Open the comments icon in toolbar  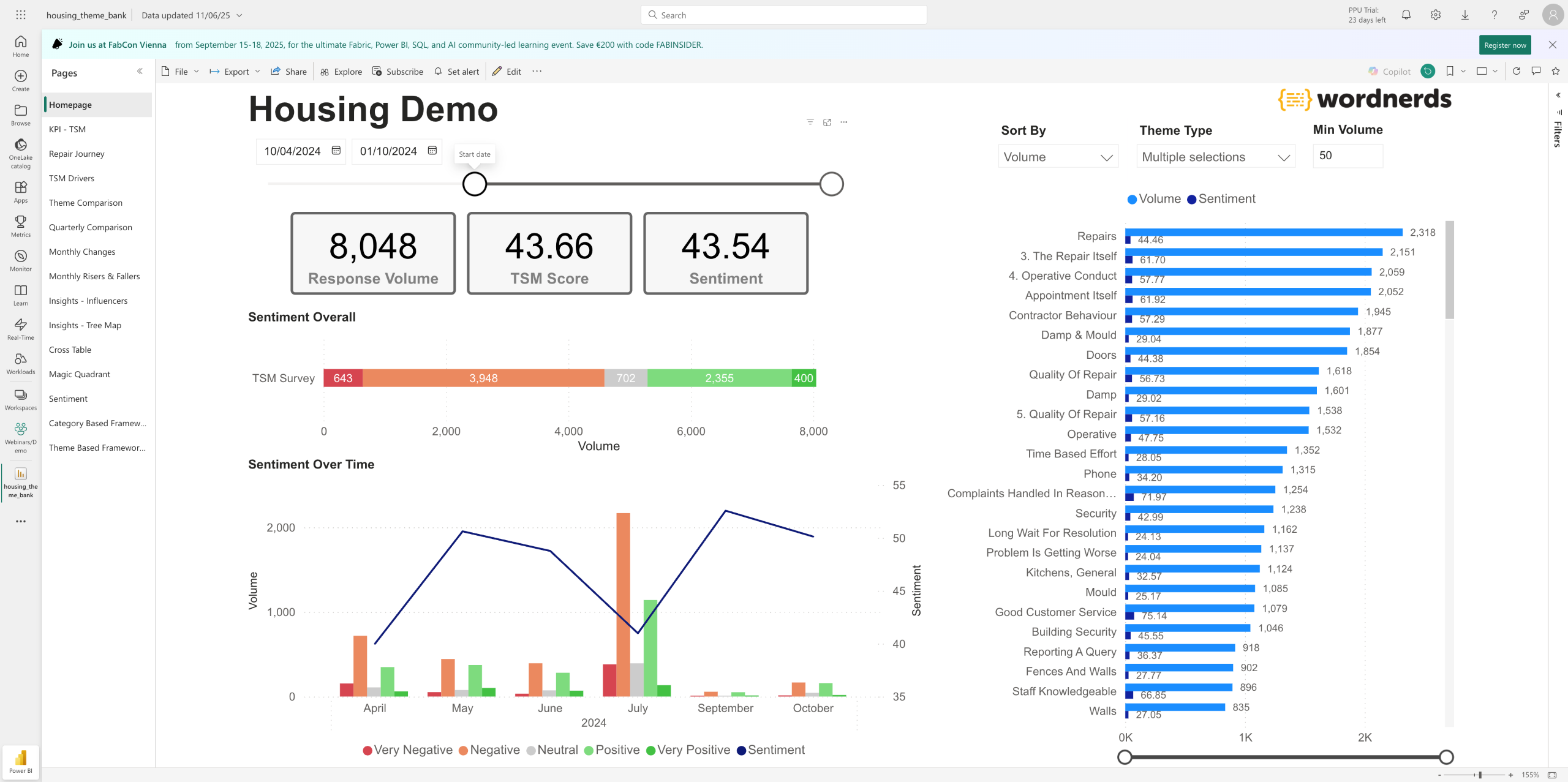pos(1536,71)
